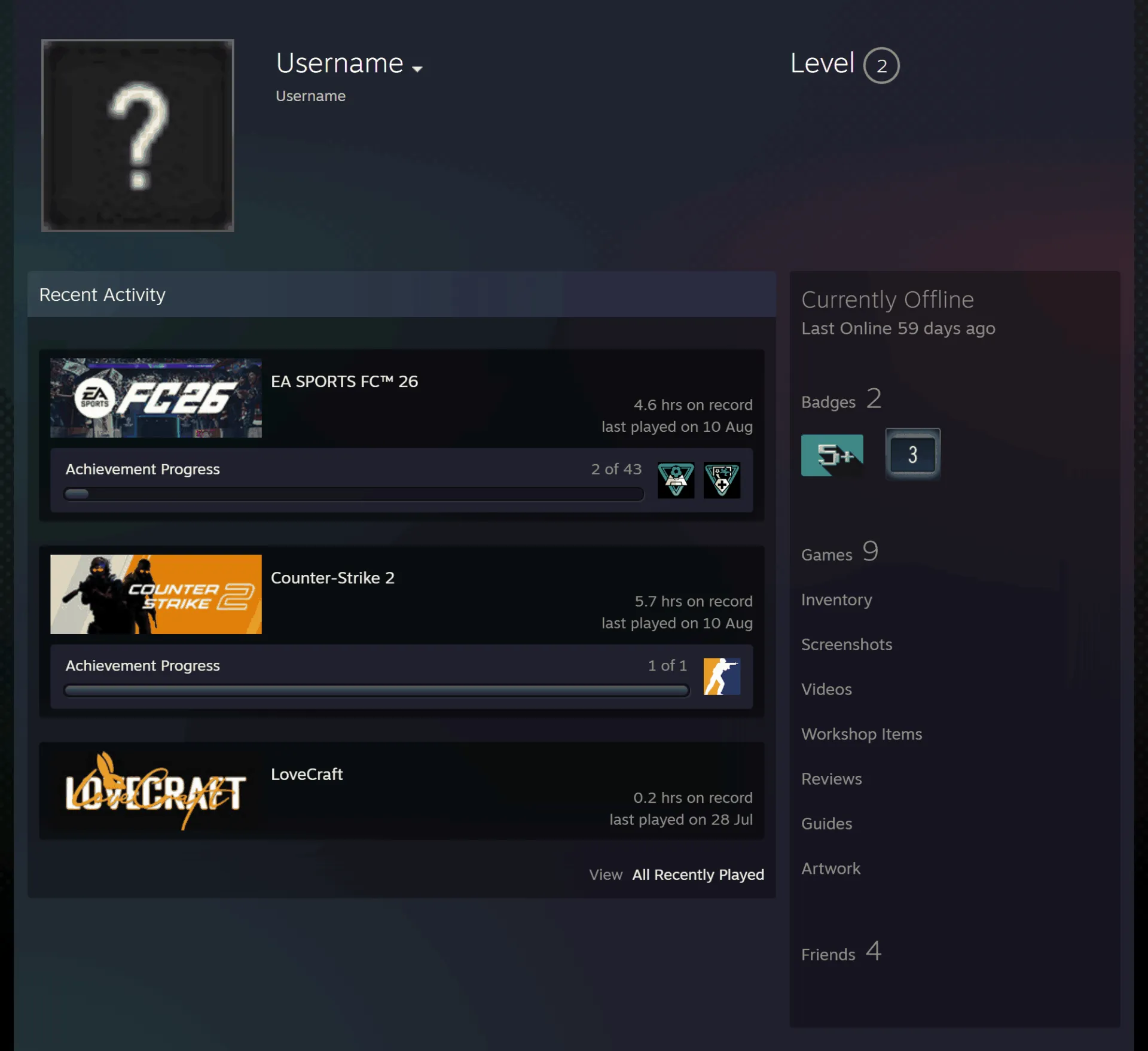Open the Guides section
Screen dimensions: 1148x1051
[826, 824]
